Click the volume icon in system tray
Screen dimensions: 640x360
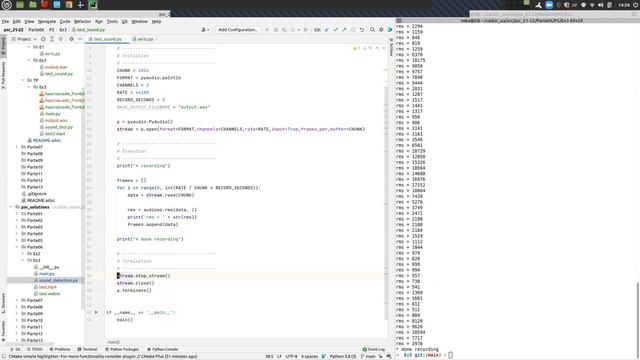pyautogui.click(x=600, y=5)
